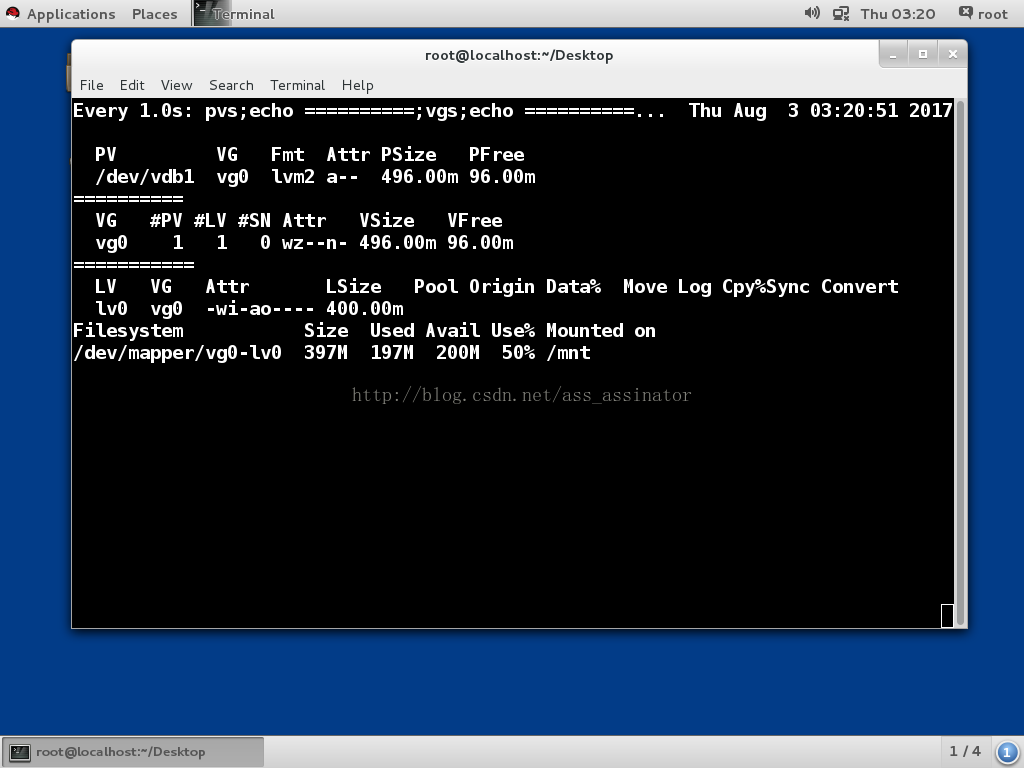Screen dimensions: 1024x768
Task: Click the Mounted on column header
Action: coord(601,331)
